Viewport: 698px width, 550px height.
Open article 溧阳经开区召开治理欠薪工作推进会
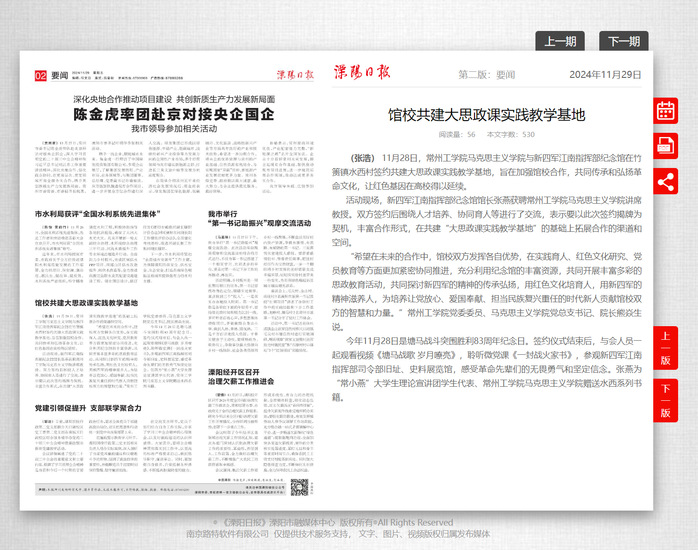(x=241, y=376)
